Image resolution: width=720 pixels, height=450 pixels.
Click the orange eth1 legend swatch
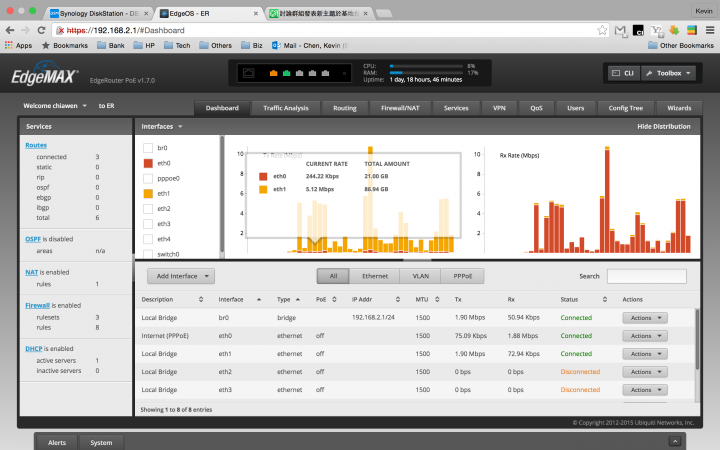pos(263,189)
